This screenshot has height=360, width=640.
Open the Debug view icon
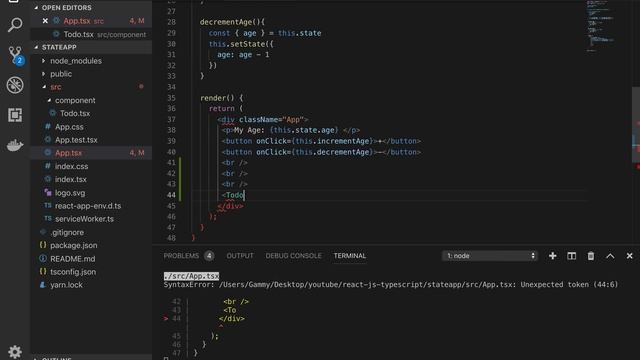click(15, 85)
